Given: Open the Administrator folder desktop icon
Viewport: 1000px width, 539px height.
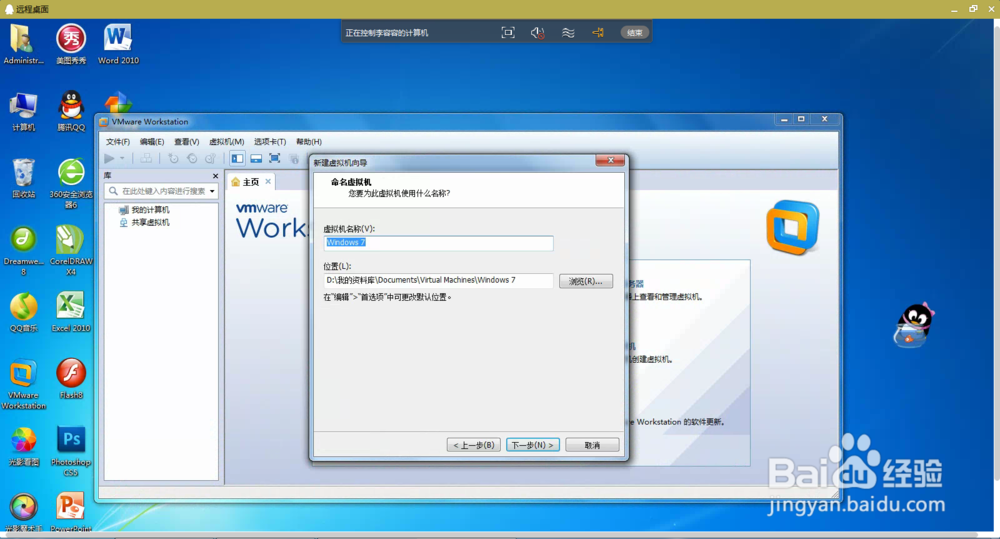Looking at the screenshot, I should click(x=23, y=44).
